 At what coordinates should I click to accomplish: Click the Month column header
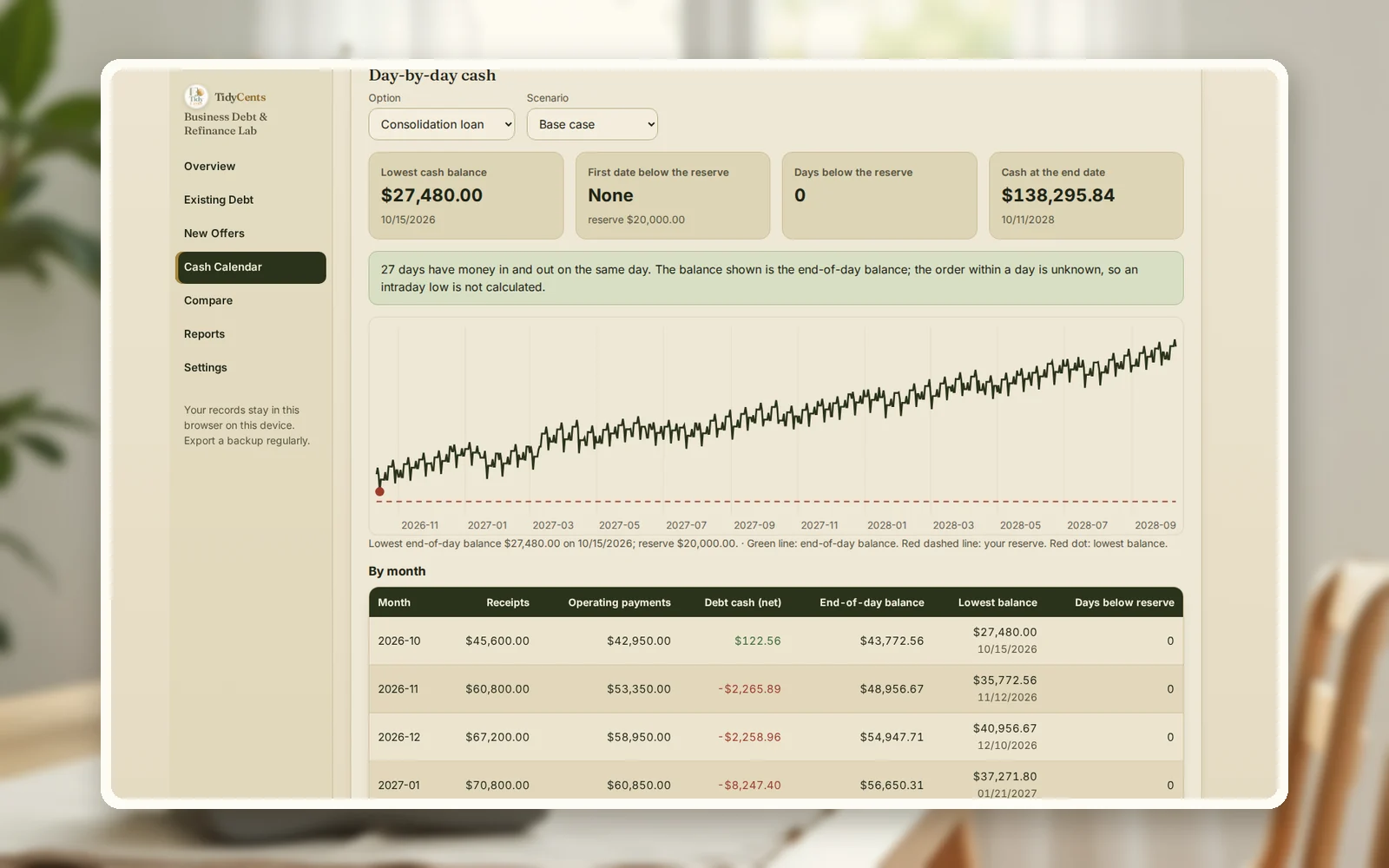coord(394,602)
